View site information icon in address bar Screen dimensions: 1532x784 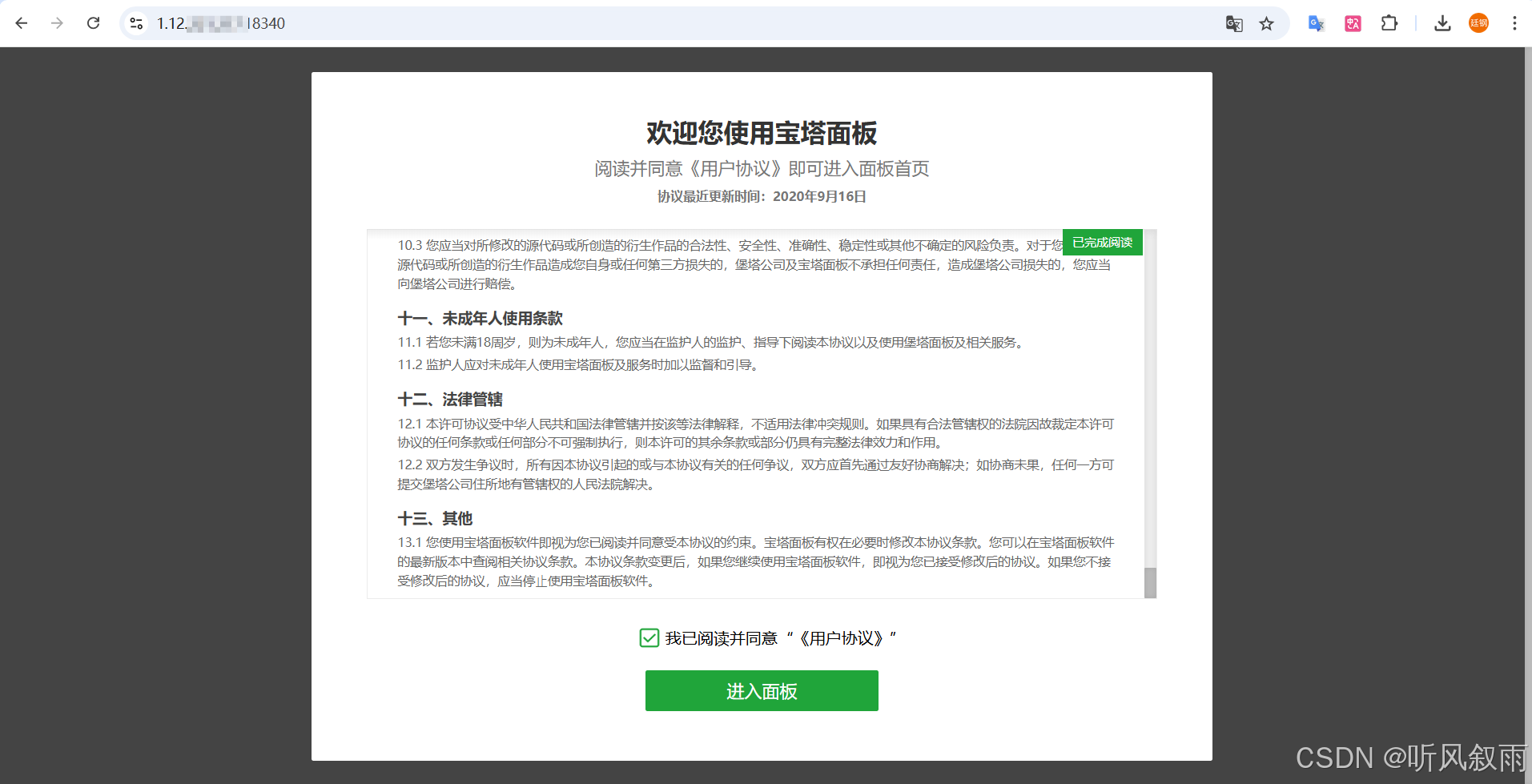(x=137, y=23)
